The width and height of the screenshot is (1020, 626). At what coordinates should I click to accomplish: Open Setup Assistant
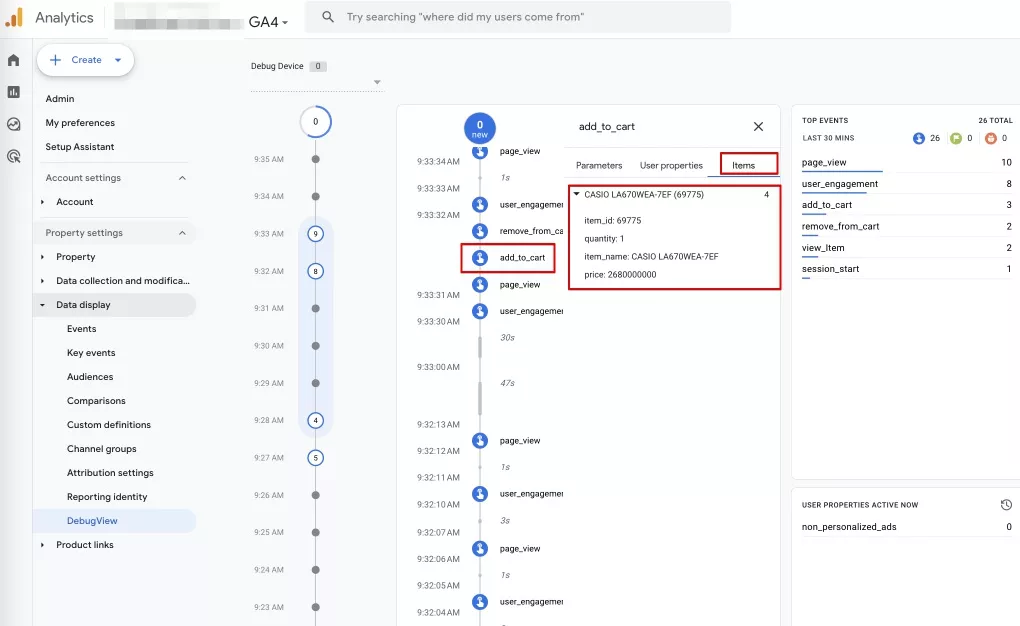point(79,147)
